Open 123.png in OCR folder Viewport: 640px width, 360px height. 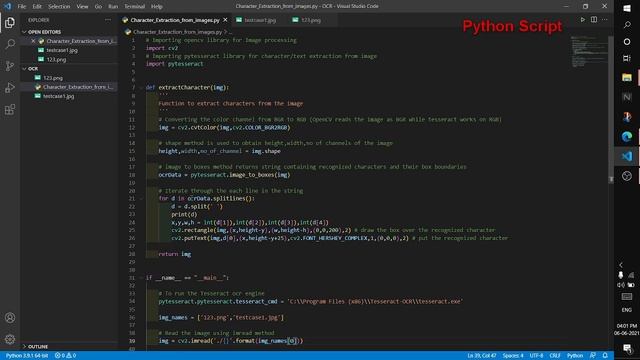[53, 78]
